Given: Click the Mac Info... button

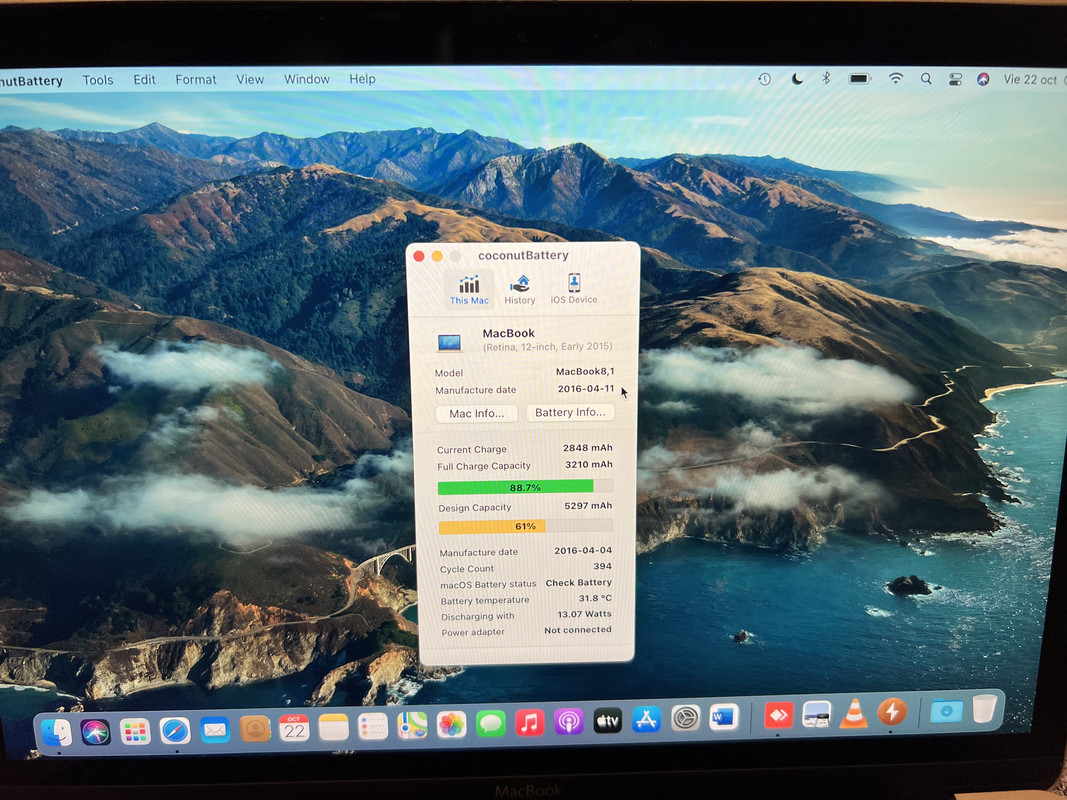Looking at the screenshot, I should [476, 414].
